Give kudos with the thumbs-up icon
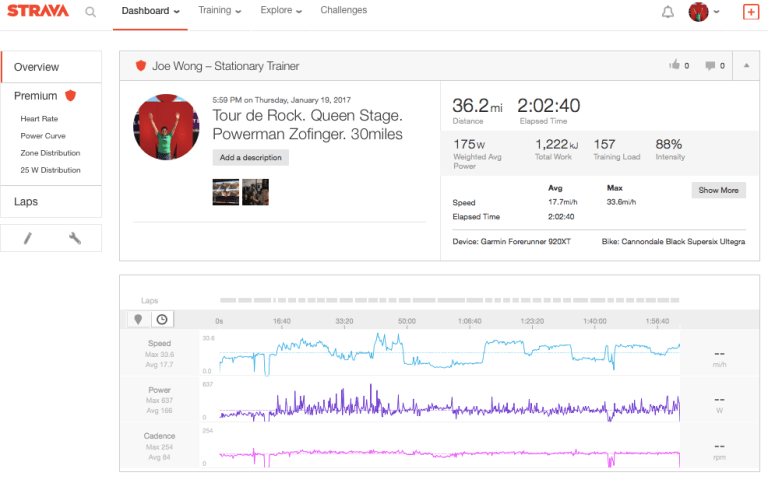 [x=674, y=66]
